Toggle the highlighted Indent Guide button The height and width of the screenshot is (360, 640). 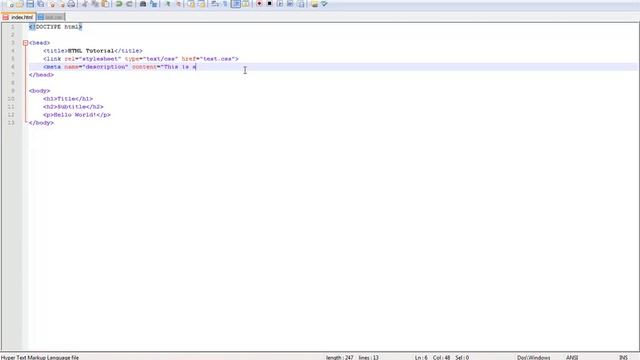236,4
